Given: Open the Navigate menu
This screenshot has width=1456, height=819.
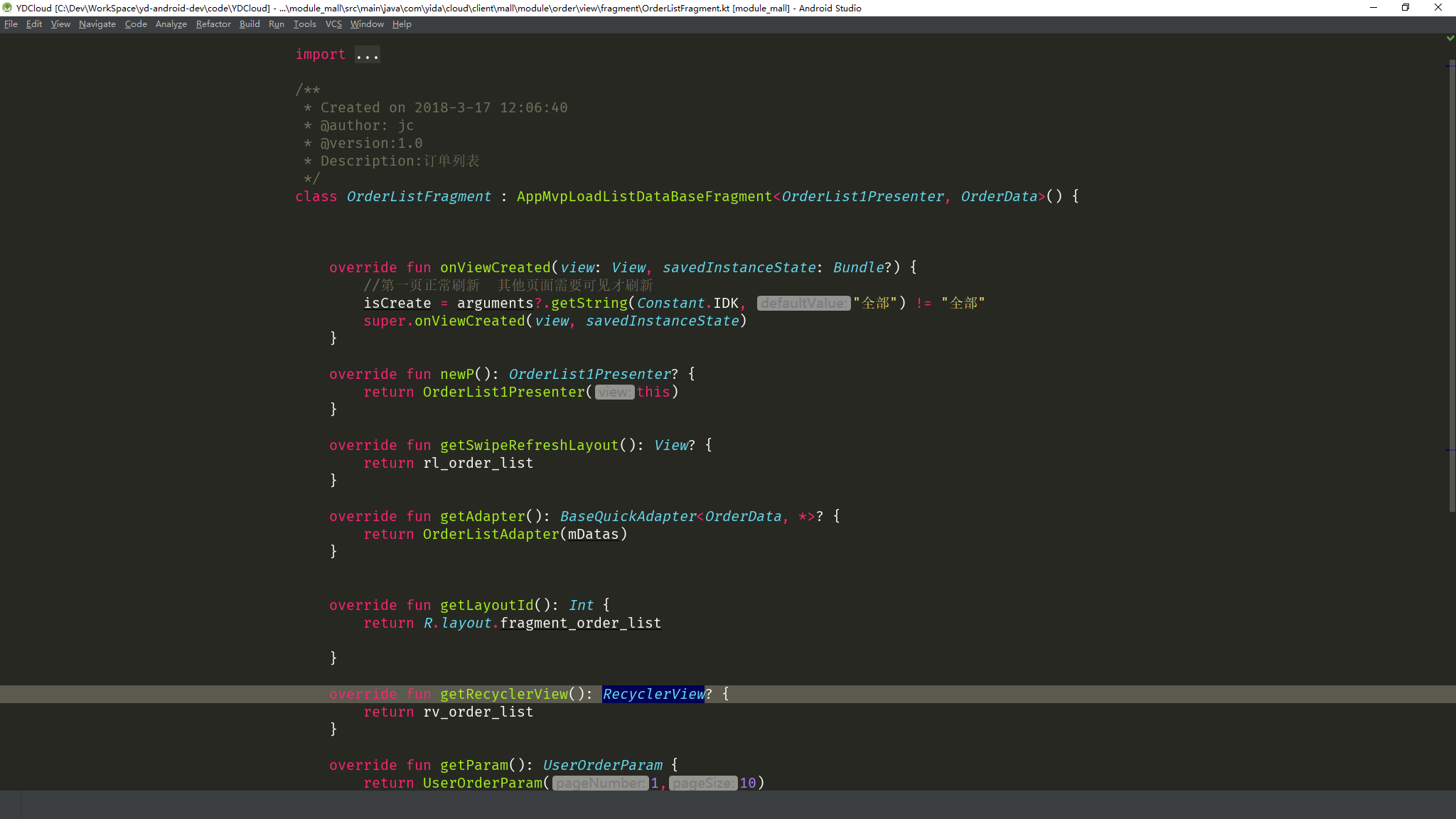Looking at the screenshot, I should click(x=97, y=23).
